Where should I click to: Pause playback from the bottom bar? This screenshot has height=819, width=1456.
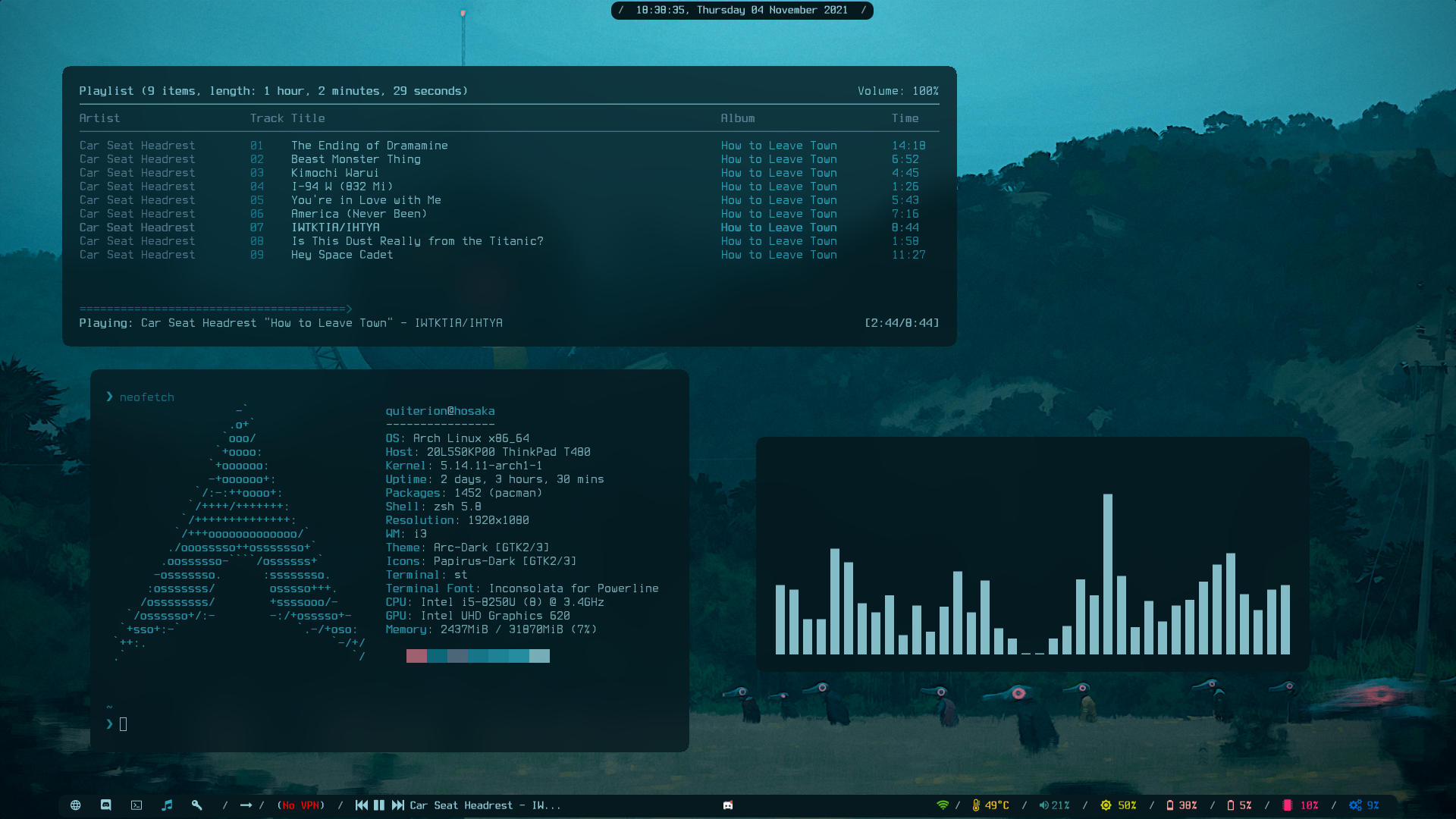(x=379, y=805)
